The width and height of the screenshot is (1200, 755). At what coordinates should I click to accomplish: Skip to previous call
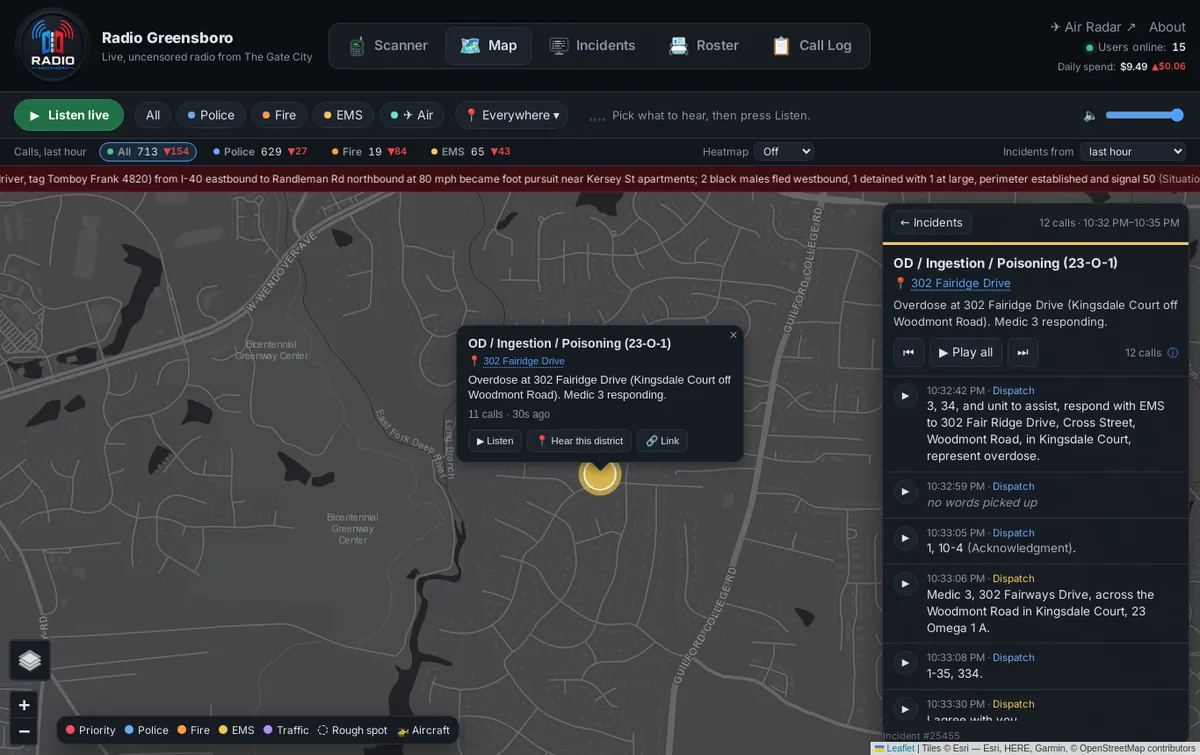908,352
